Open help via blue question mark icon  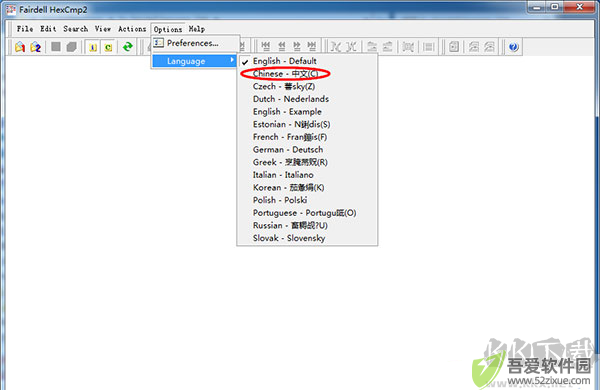514,47
